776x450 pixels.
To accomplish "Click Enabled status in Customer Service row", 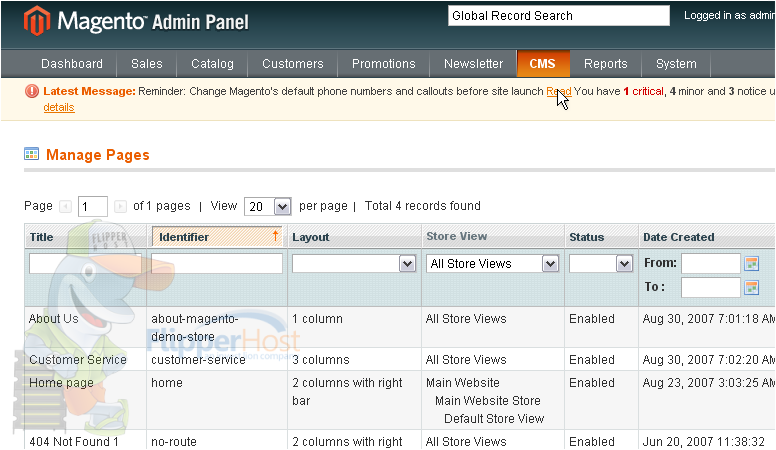I will (x=592, y=360).
